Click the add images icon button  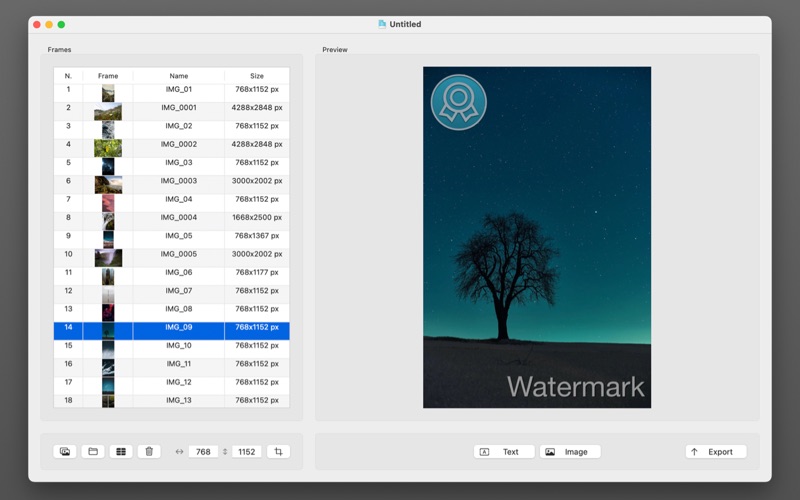tap(65, 452)
